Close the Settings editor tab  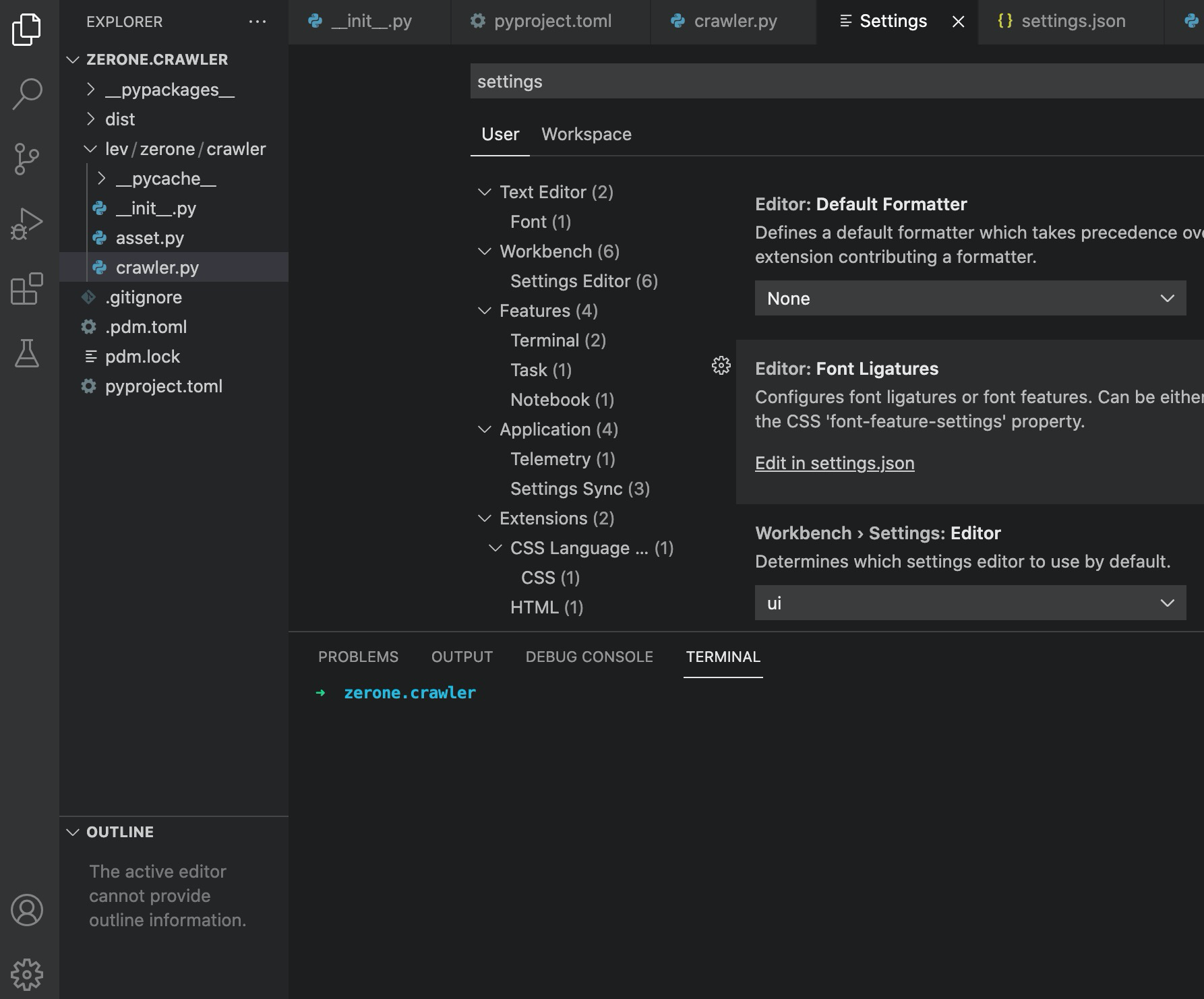(x=958, y=22)
